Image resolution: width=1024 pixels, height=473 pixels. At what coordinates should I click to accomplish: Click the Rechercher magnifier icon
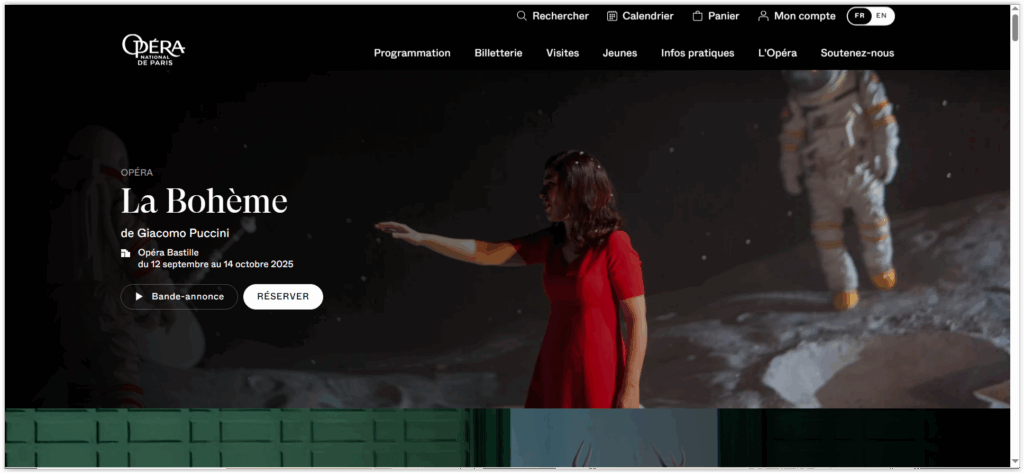click(521, 16)
